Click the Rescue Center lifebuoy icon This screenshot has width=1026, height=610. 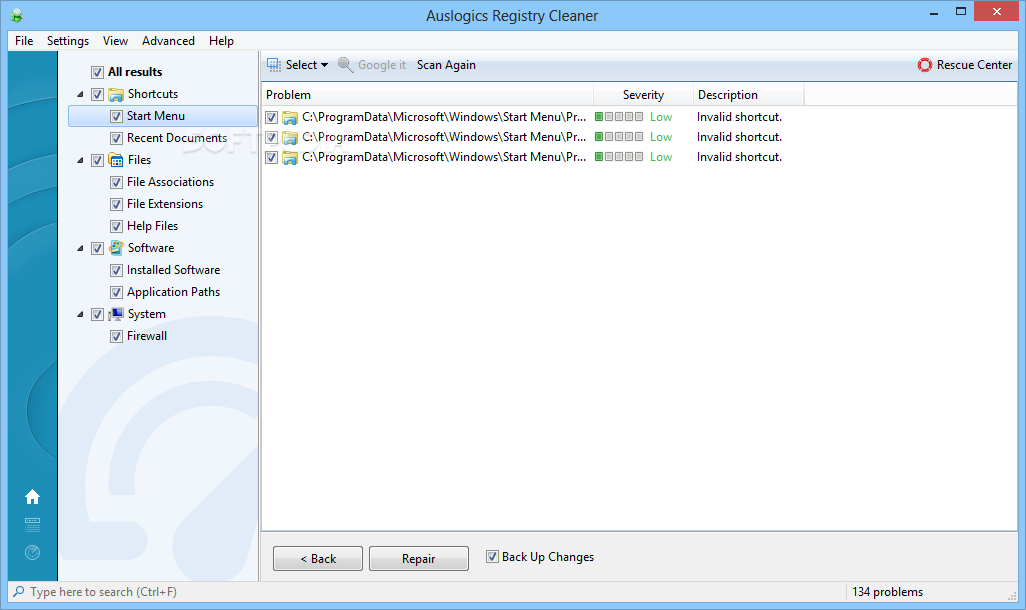(925, 65)
